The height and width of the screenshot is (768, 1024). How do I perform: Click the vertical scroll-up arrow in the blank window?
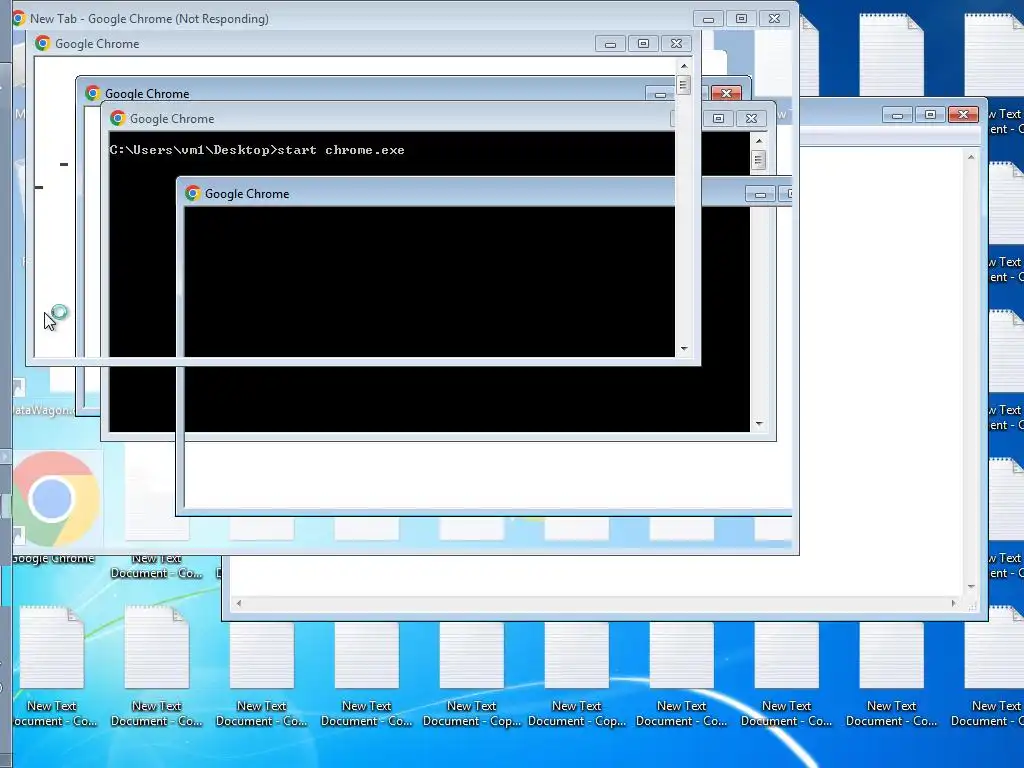pos(971,157)
